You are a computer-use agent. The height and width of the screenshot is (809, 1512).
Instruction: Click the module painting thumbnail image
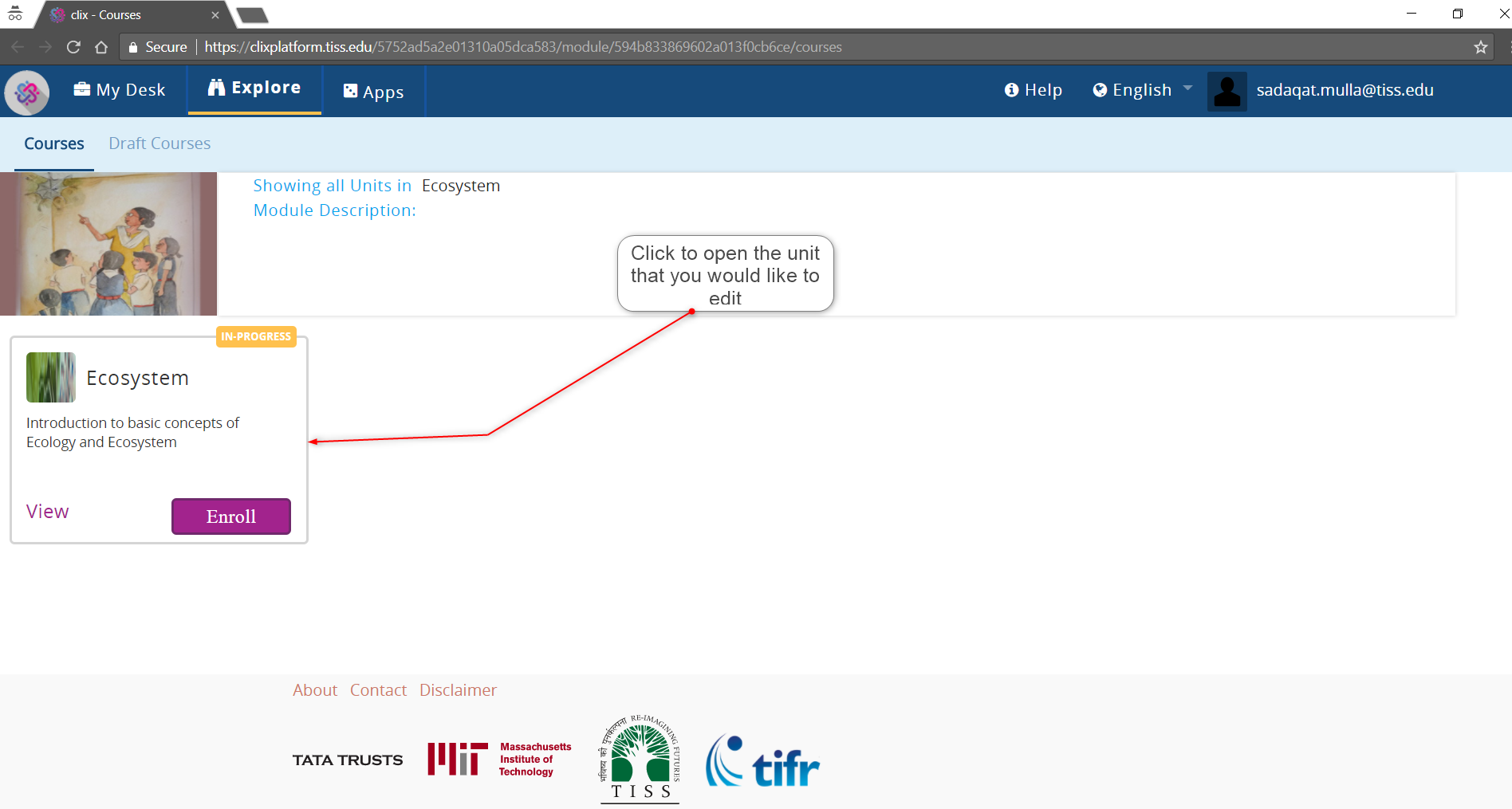pos(108,244)
